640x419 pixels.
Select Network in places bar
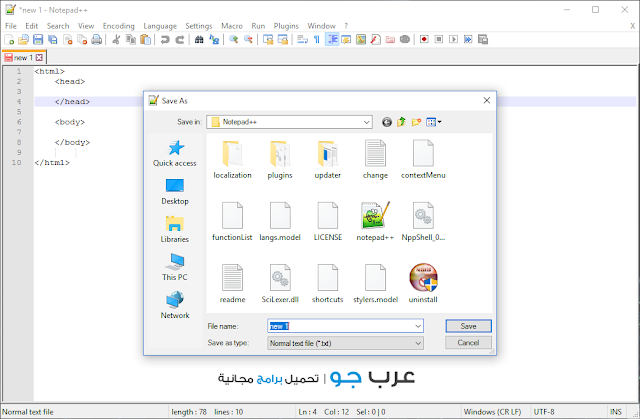[x=175, y=305]
